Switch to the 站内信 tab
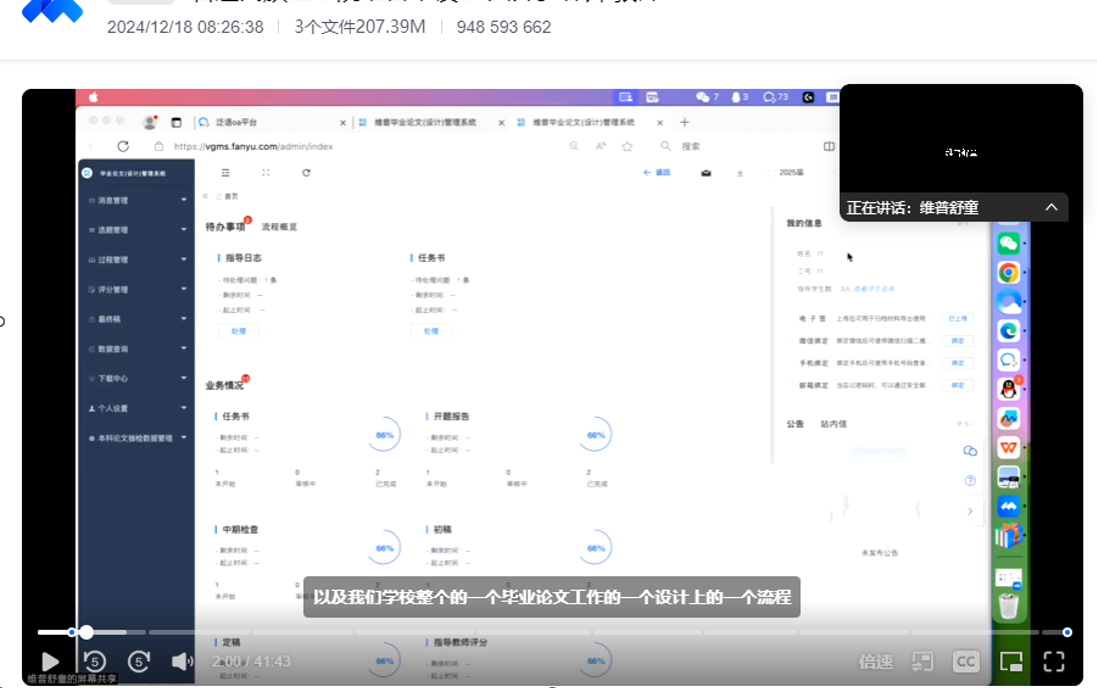This screenshot has height=688, width=1097. pos(833,424)
